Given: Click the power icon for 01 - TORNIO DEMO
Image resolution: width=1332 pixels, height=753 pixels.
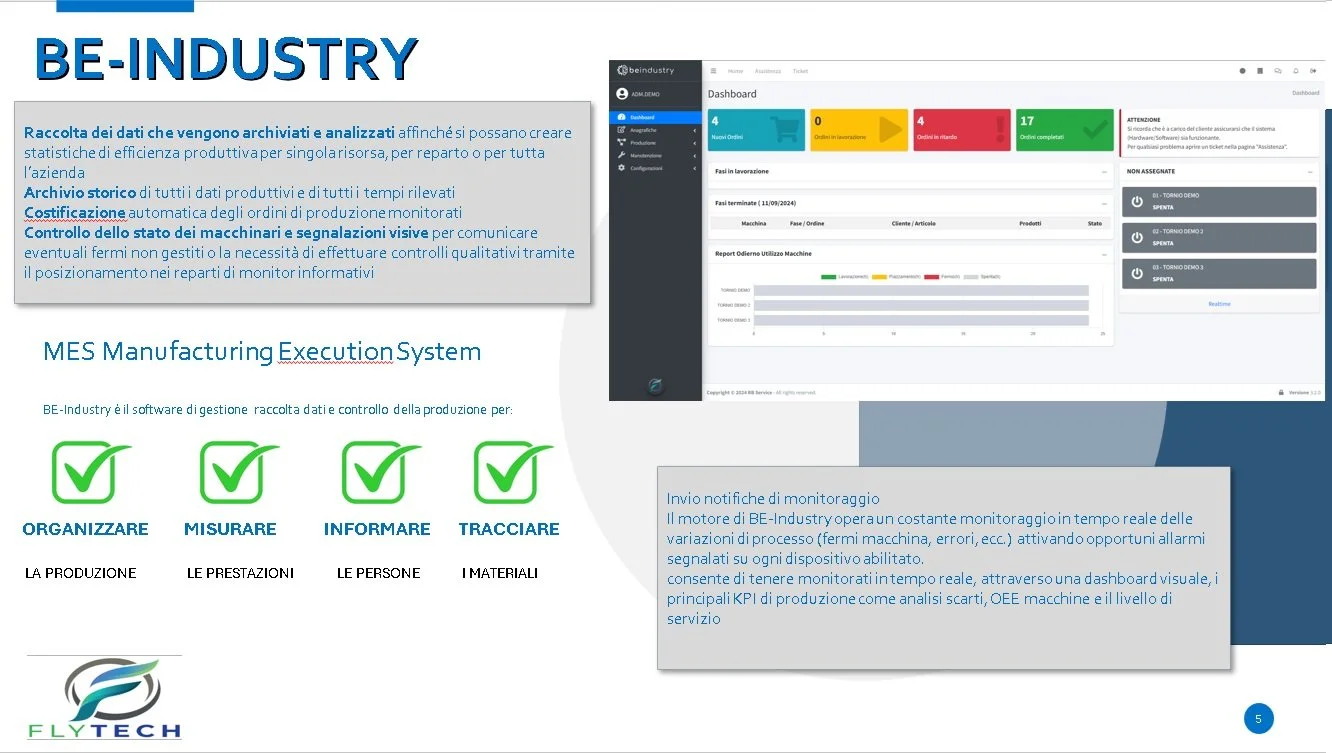Looking at the screenshot, I should pyautogui.click(x=1136, y=201).
